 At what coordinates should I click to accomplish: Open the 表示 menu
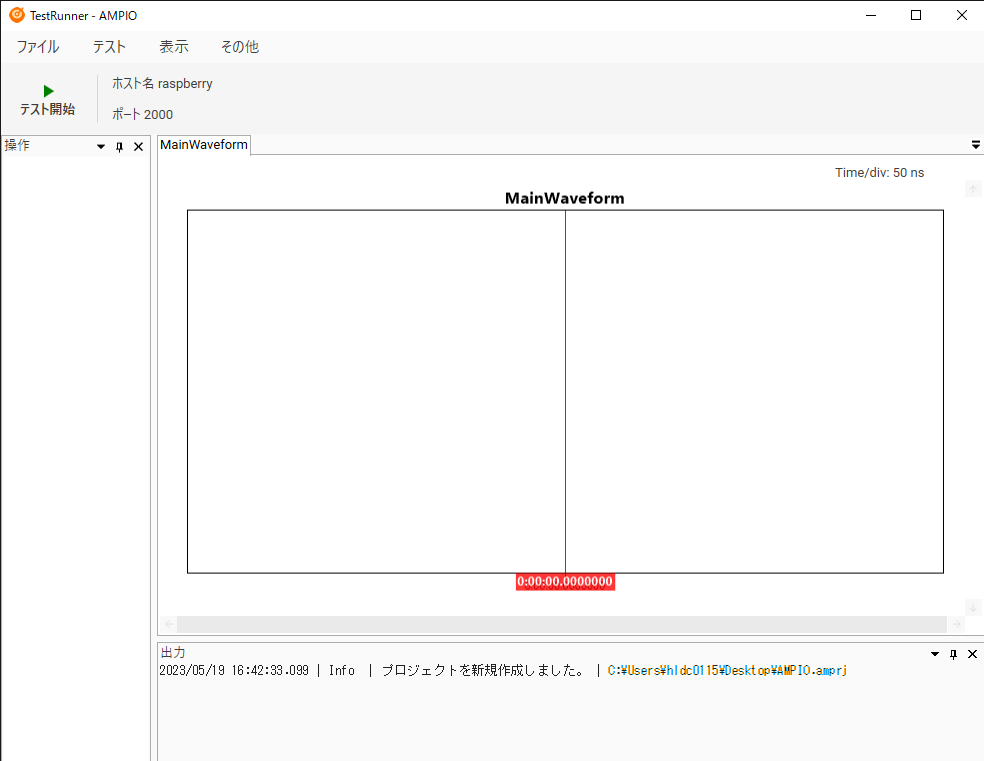click(173, 47)
